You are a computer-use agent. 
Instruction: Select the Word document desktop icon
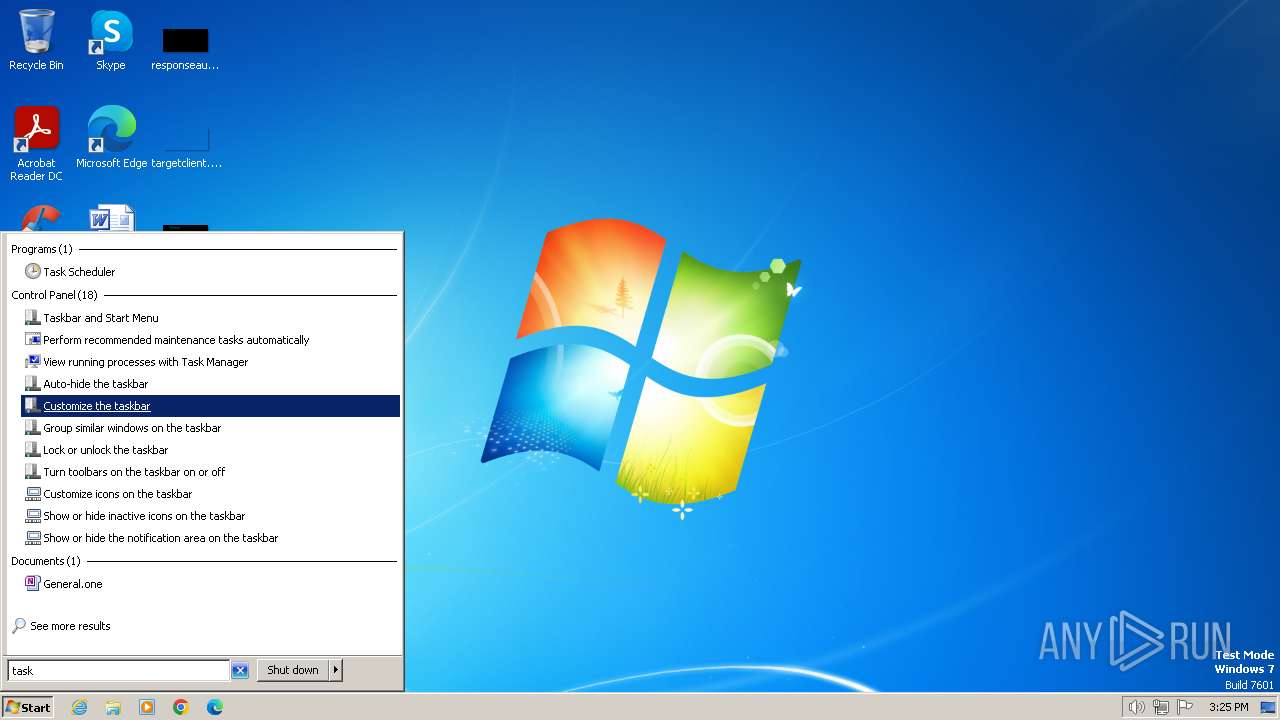click(x=111, y=217)
